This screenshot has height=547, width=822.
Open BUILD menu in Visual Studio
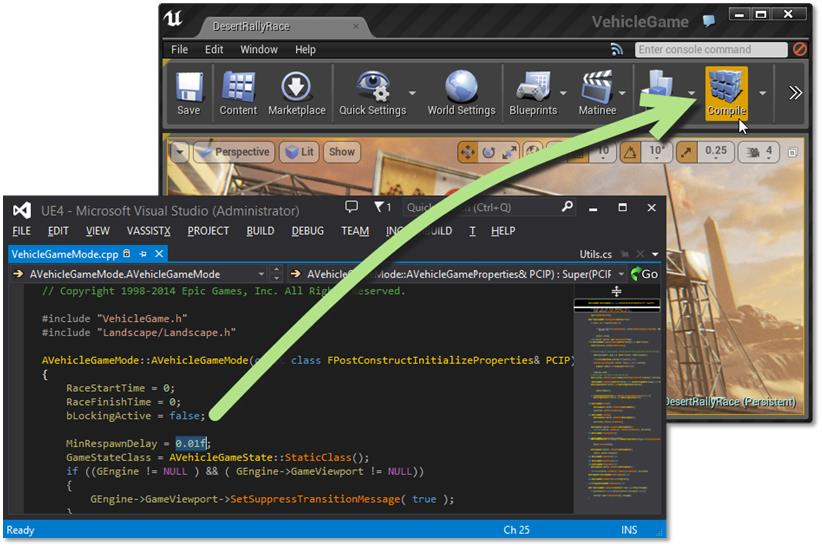point(261,231)
